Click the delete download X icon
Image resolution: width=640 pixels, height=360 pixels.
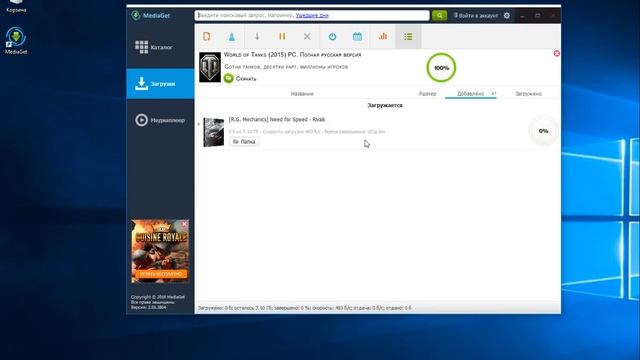(x=307, y=36)
